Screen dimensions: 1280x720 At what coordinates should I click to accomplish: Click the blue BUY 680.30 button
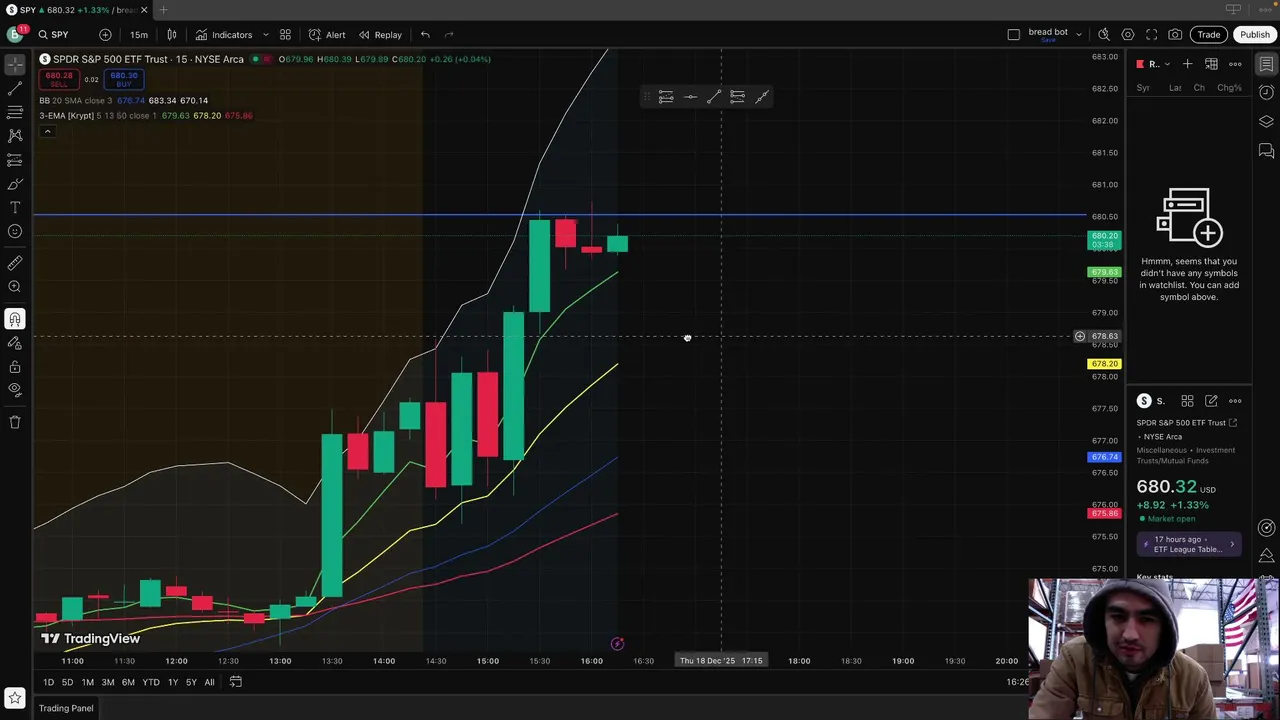coord(124,79)
